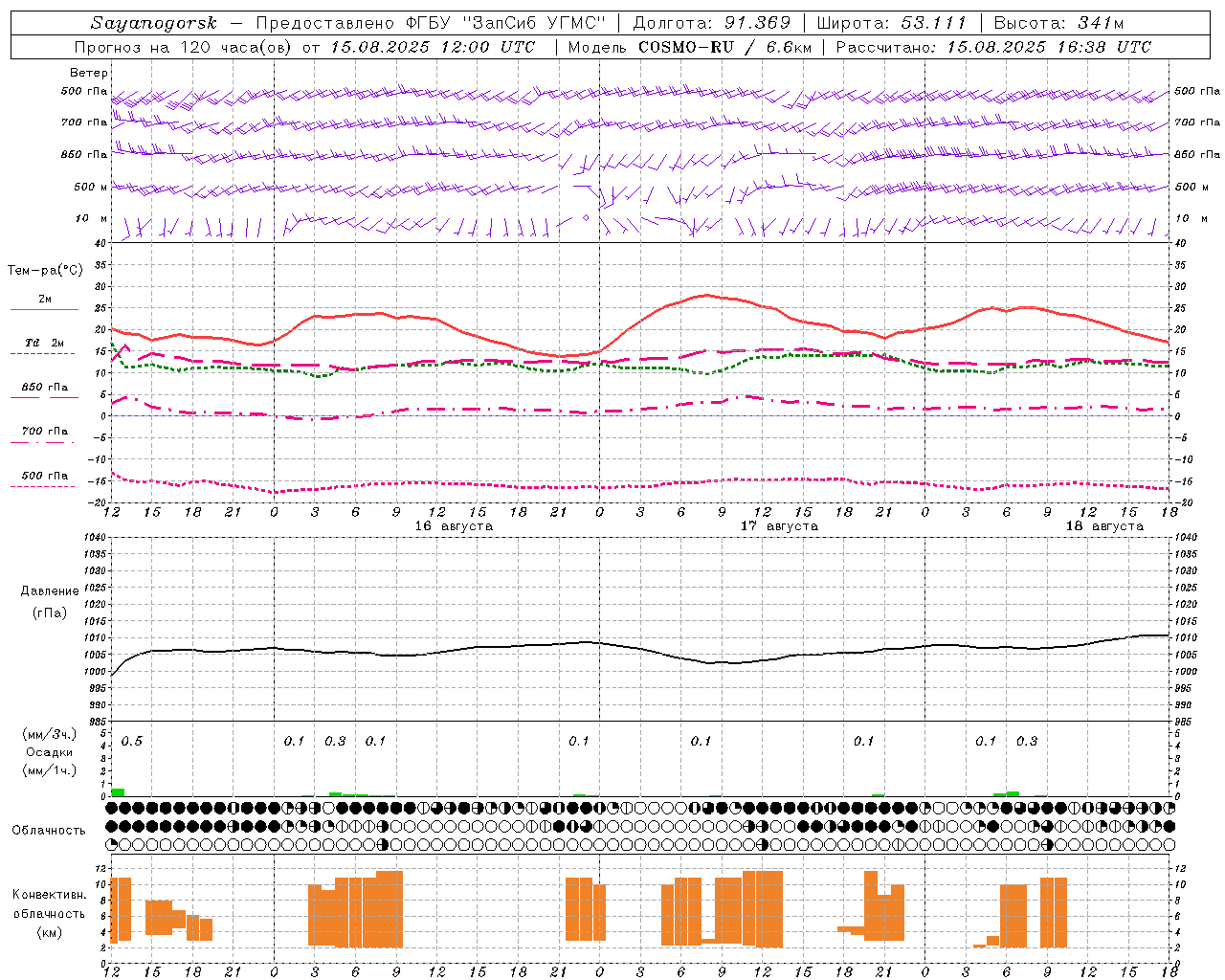Click the 0.5 precipitation amount value
Screen dimensions: 1225x980
132,742
